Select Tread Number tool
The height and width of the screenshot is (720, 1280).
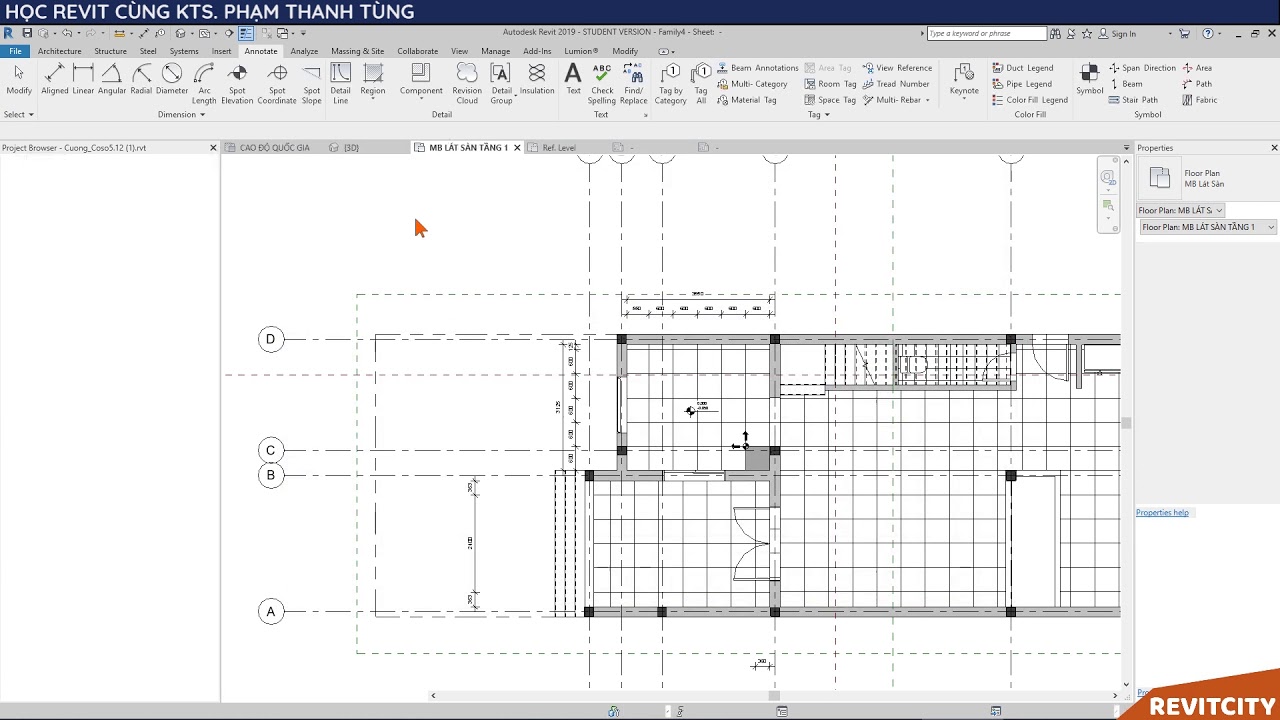pos(896,84)
